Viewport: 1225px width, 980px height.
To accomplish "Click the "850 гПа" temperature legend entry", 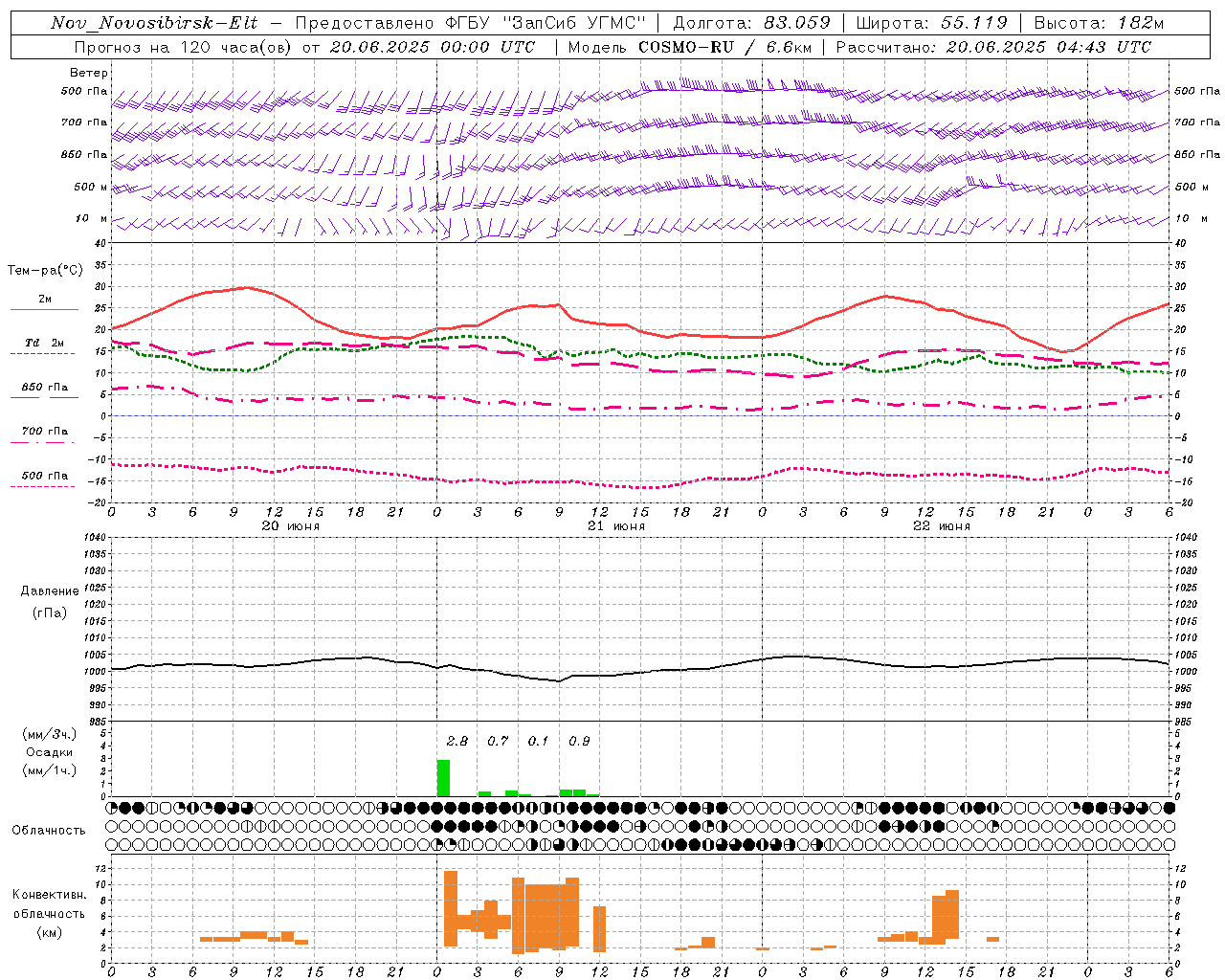I will point(45,388).
